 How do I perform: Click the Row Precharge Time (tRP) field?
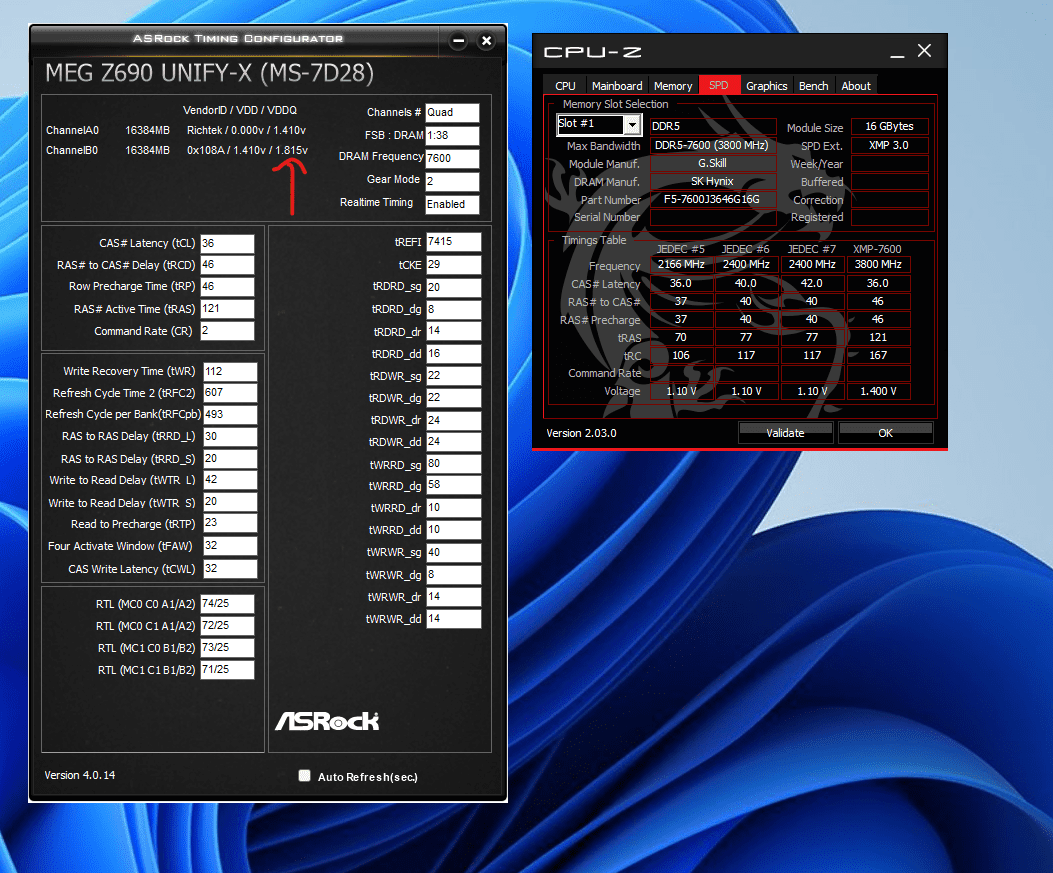pyautogui.click(x=227, y=287)
